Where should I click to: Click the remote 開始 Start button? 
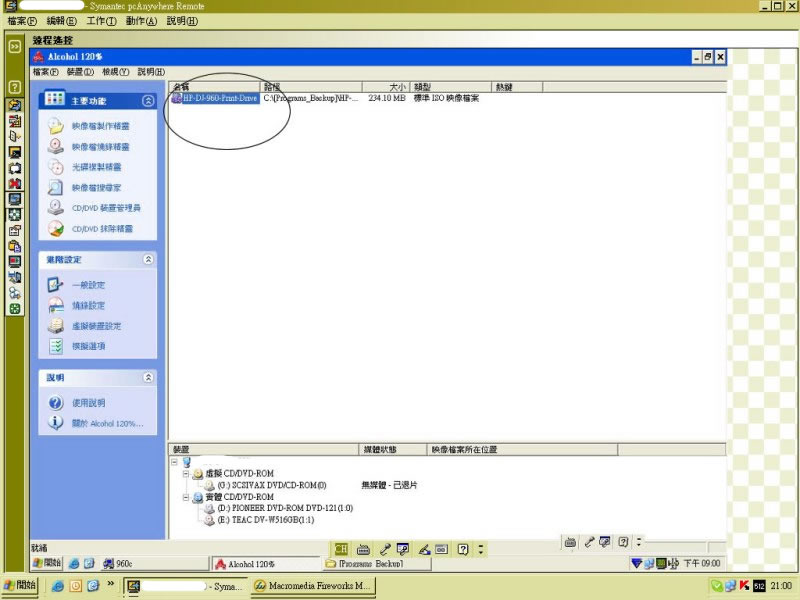point(47,563)
